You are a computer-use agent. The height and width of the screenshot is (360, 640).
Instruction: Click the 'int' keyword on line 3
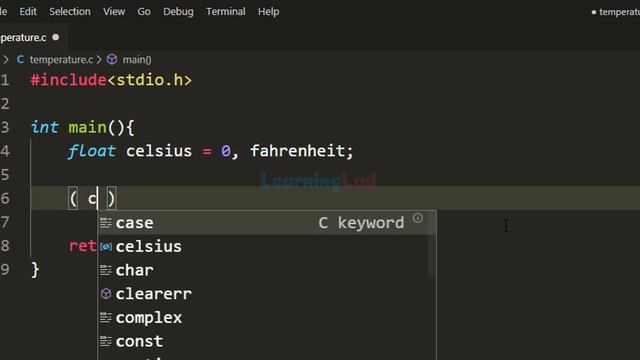45,127
